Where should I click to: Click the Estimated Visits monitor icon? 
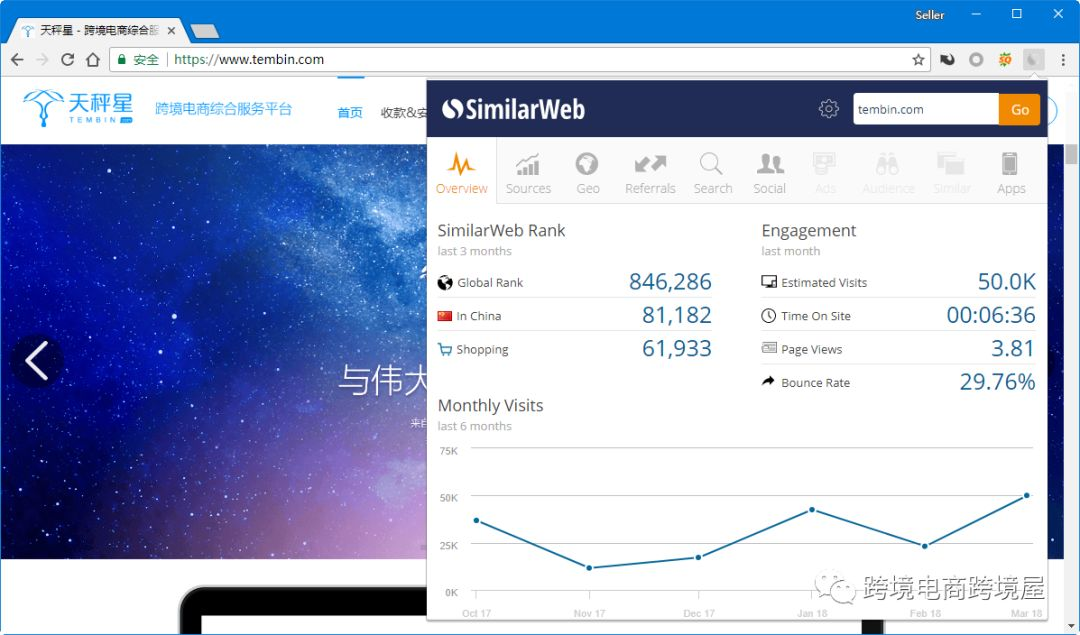coord(769,282)
